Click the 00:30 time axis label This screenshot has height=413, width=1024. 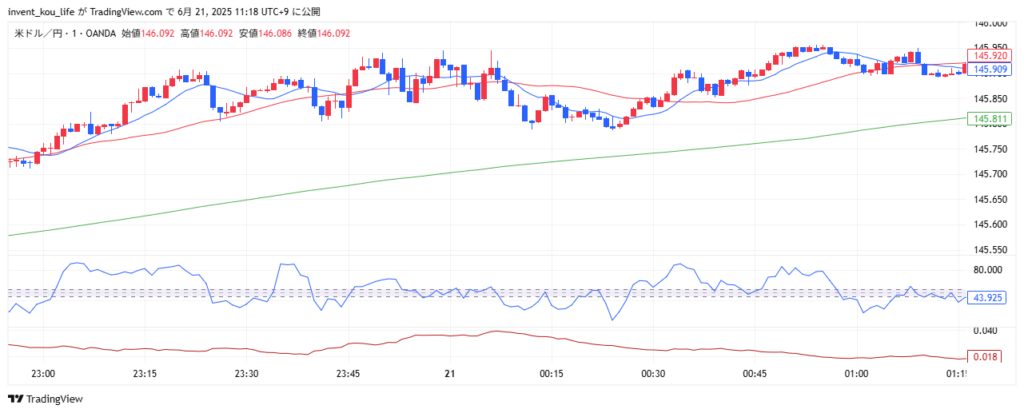(x=652, y=374)
